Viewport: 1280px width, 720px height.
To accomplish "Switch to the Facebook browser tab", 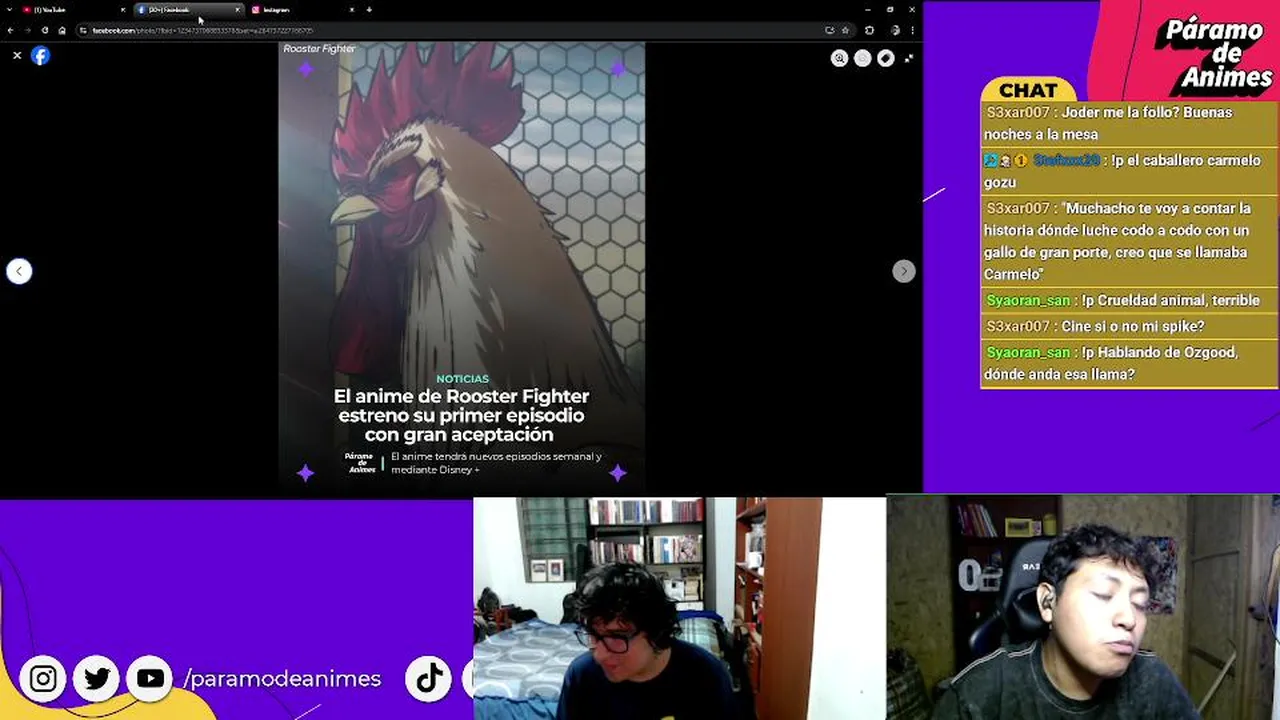I will (x=190, y=10).
